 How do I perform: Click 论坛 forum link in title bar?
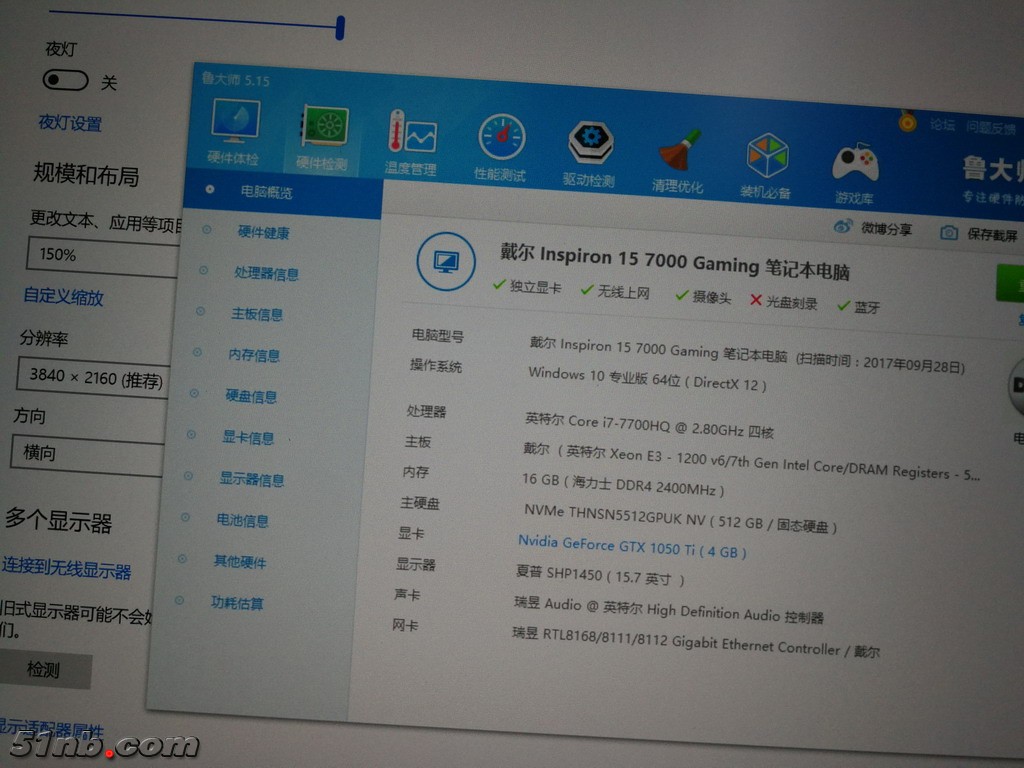943,124
